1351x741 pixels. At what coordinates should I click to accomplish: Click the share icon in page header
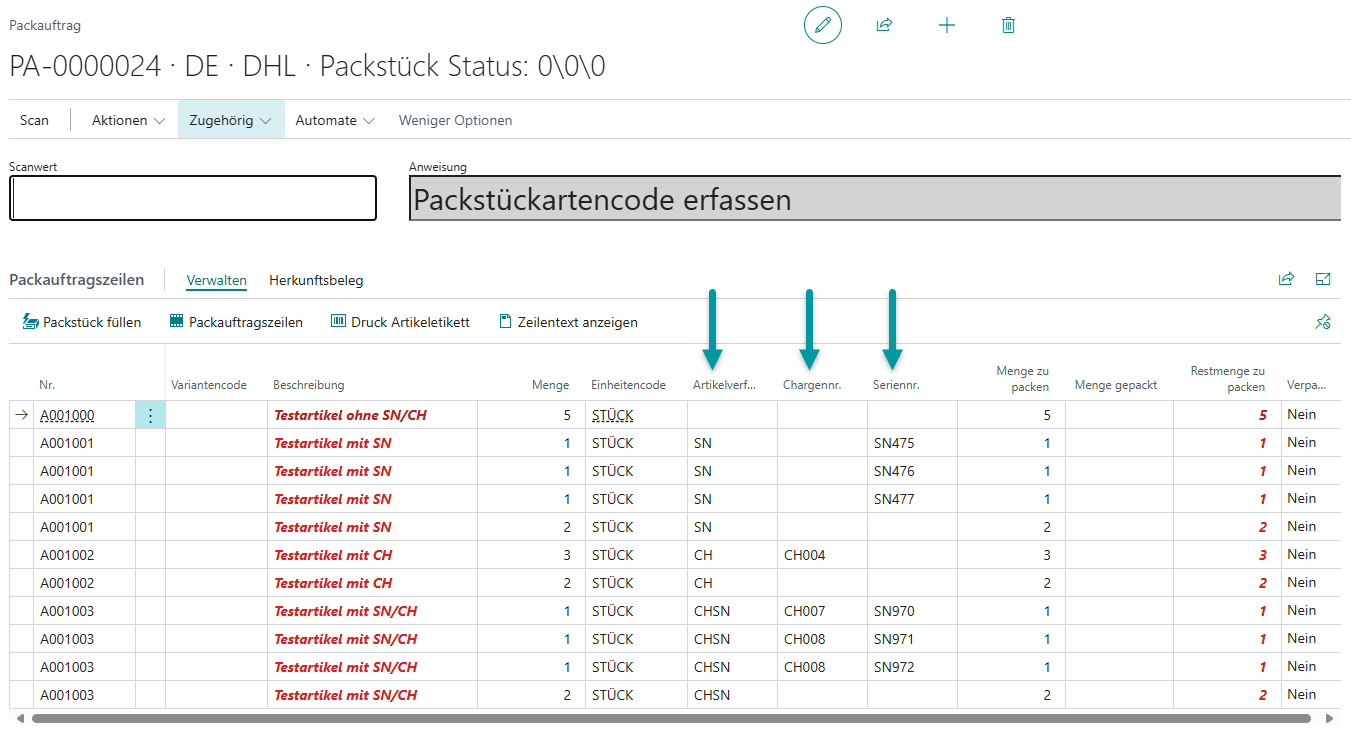pos(884,25)
